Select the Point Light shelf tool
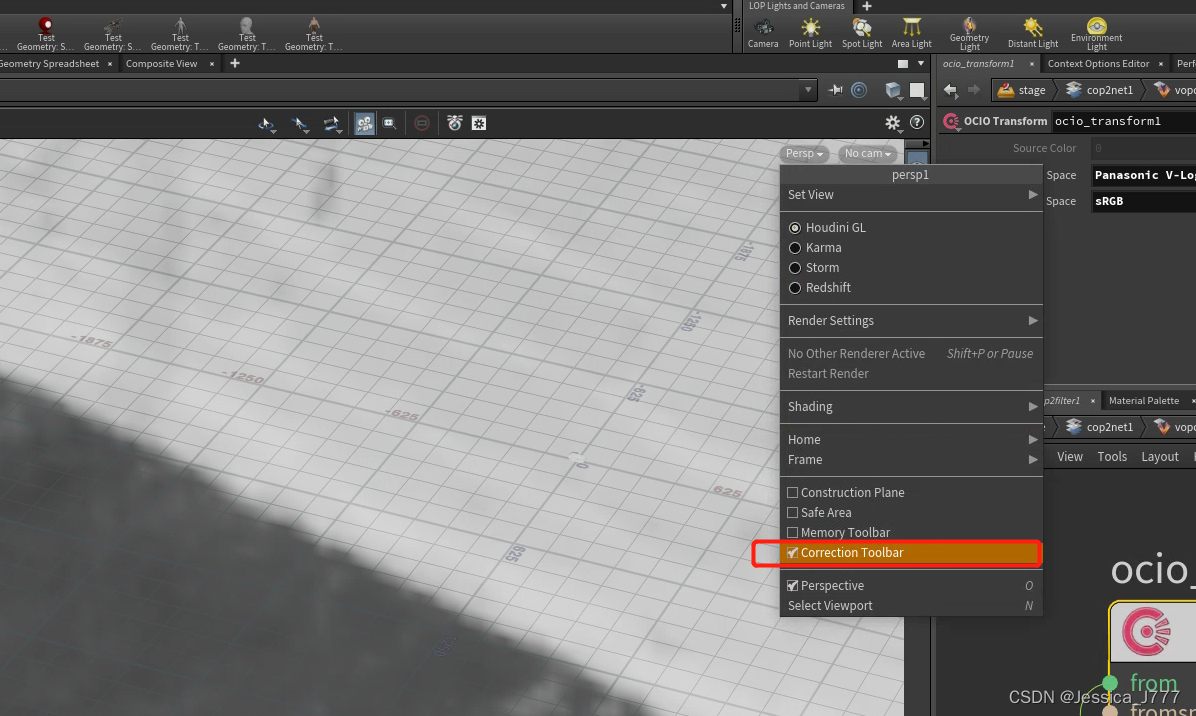The width and height of the screenshot is (1196, 716). pos(810,34)
